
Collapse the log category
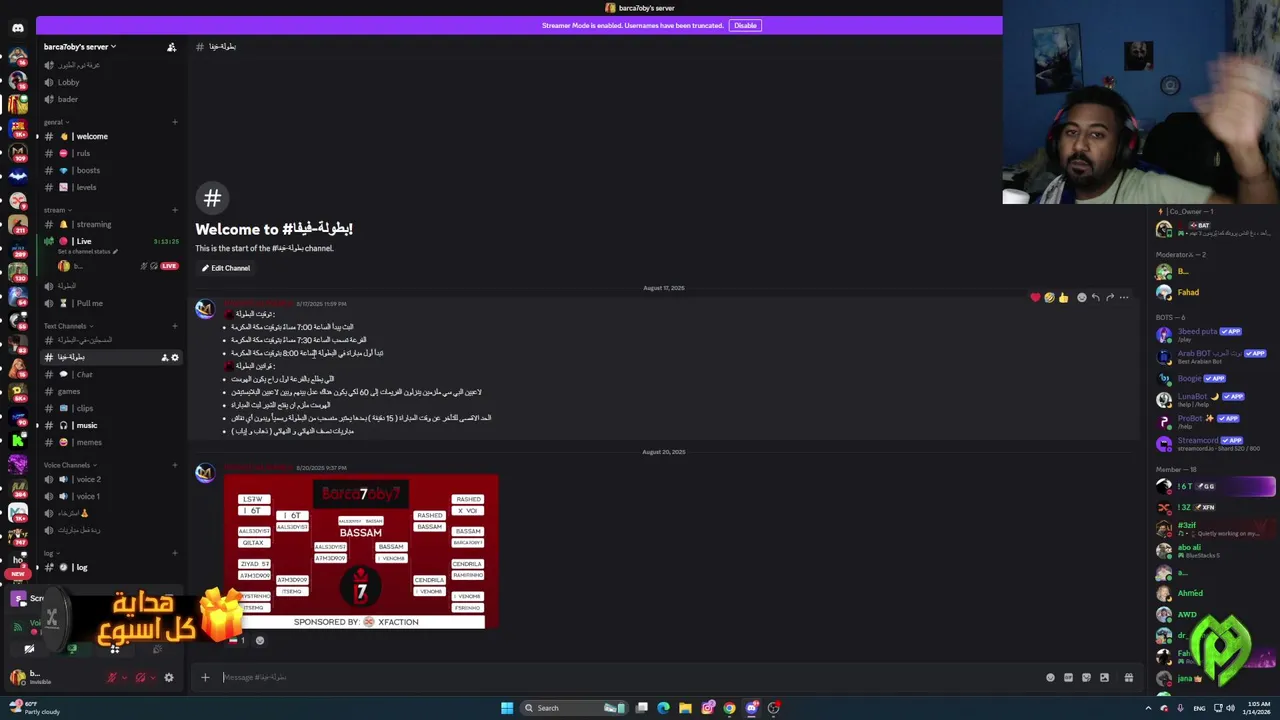click(50, 553)
